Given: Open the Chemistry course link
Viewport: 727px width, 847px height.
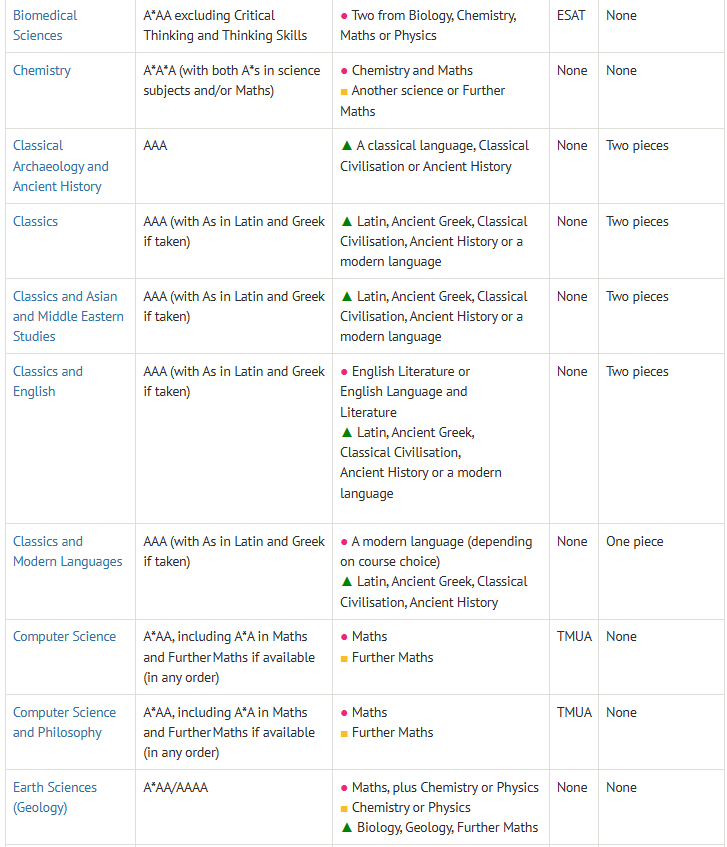Looking at the screenshot, I should click(x=42, y=70).
